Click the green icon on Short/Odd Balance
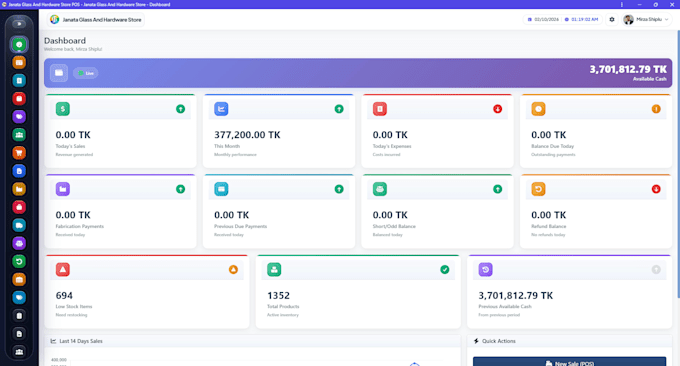 [x=380, y=189]
